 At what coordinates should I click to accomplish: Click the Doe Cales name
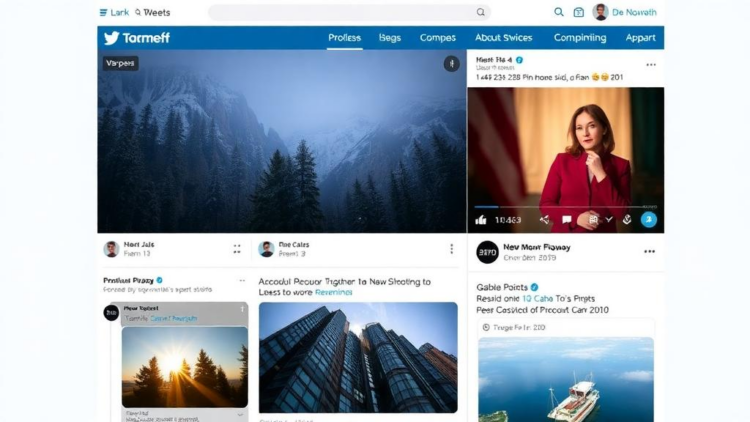pos(294,244)
